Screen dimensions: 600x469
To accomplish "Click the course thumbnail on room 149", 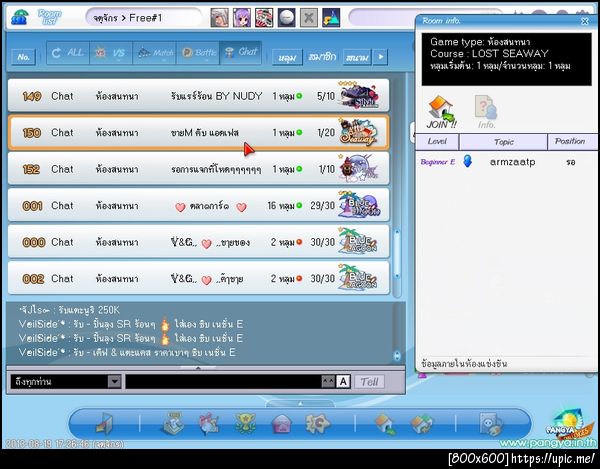I will (x=358, y=96).
